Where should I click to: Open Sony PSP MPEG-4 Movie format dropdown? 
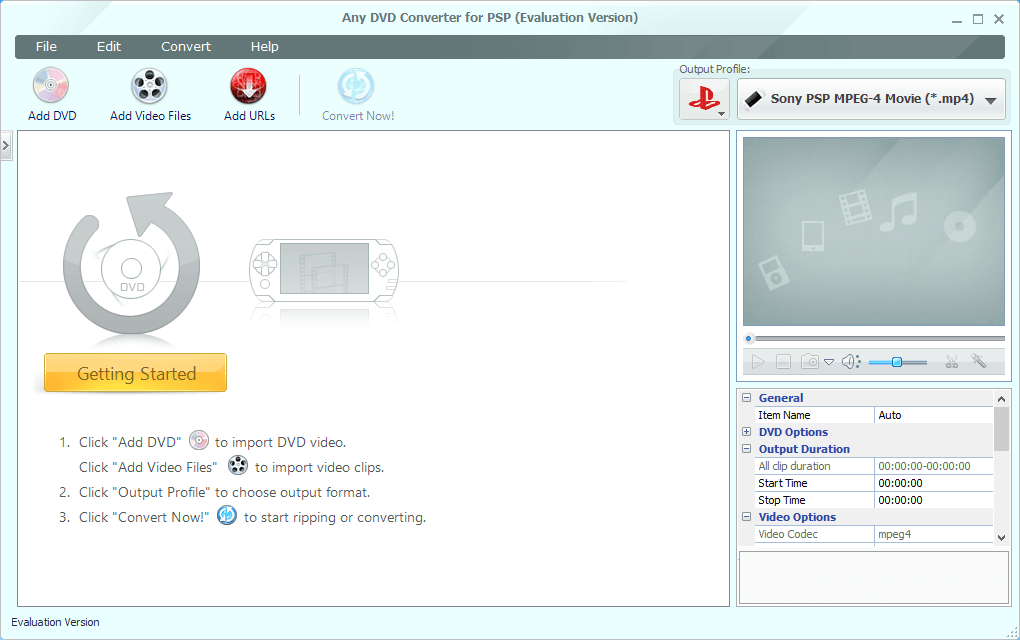click(871, 100)
